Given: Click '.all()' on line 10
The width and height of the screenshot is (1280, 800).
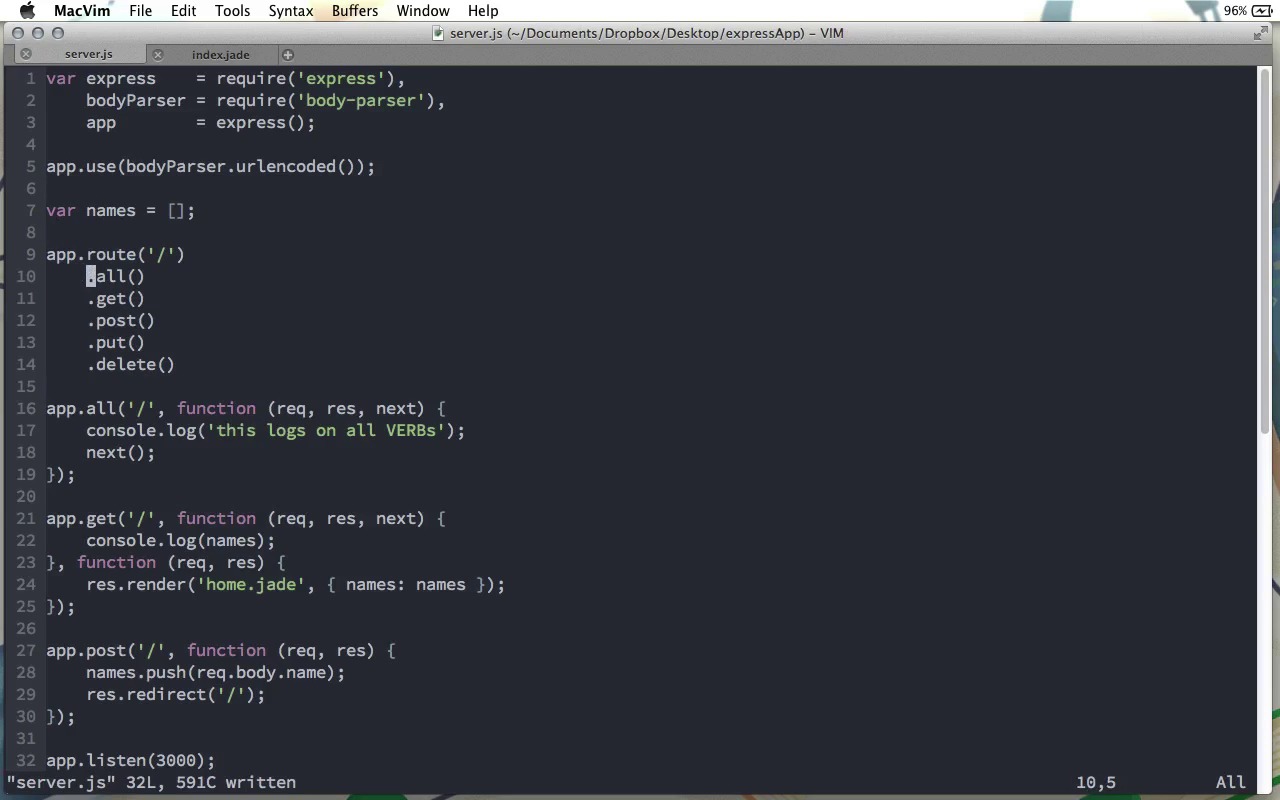Looking at the screenshot, I should 116,276.
